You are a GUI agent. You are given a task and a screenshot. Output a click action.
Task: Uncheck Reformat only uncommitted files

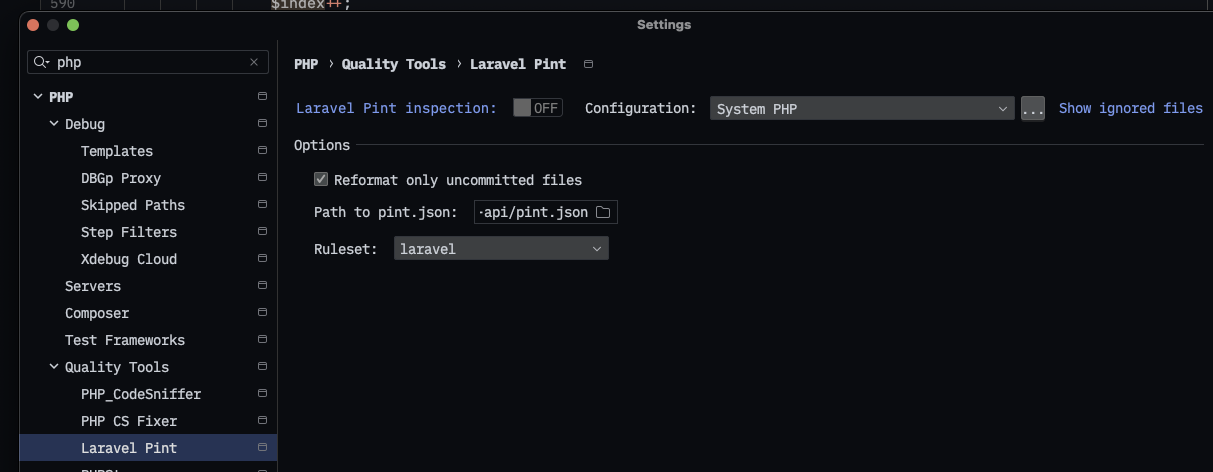point(321,180)
